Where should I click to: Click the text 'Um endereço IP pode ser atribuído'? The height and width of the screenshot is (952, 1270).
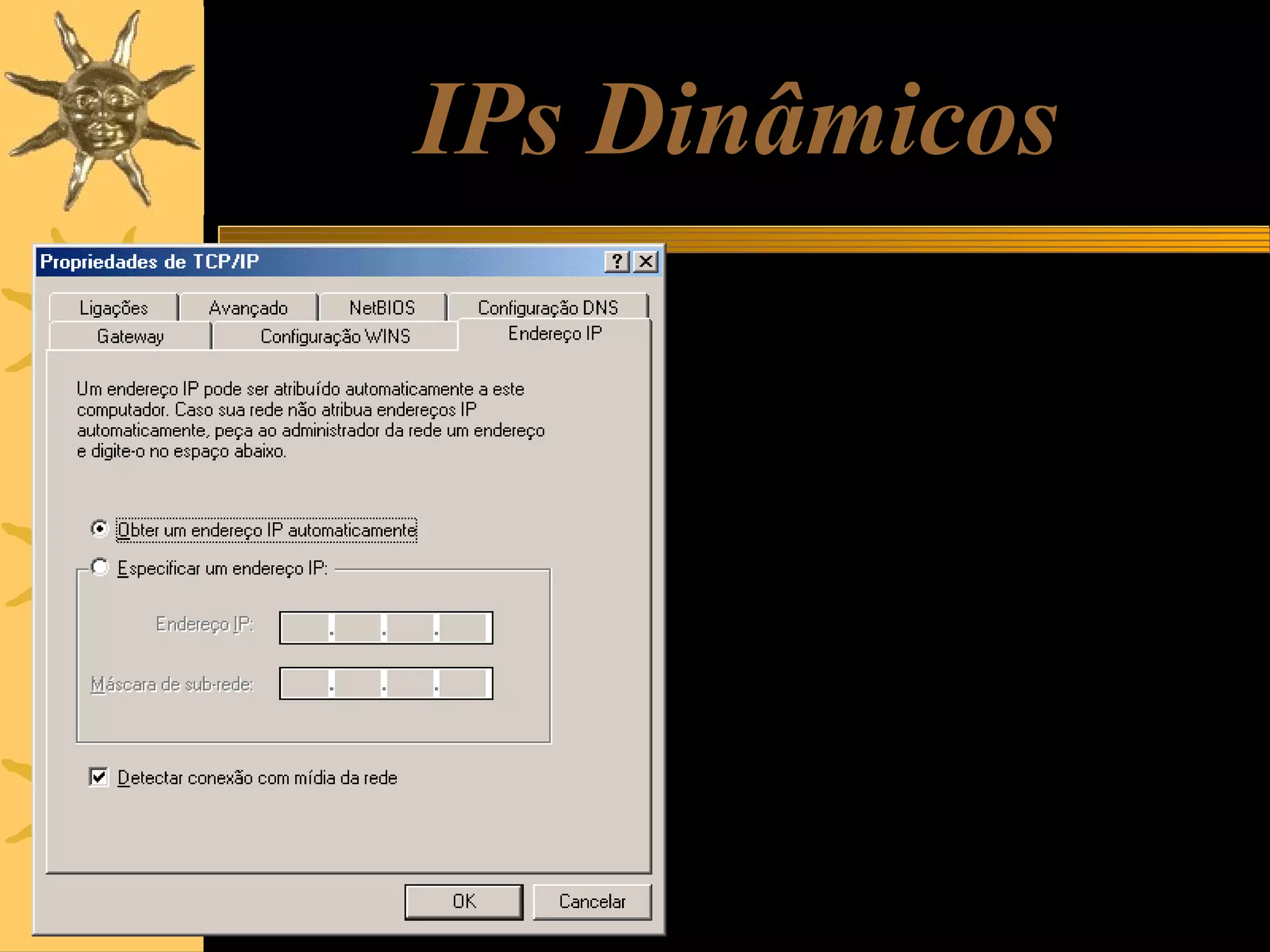coord(208,389)
